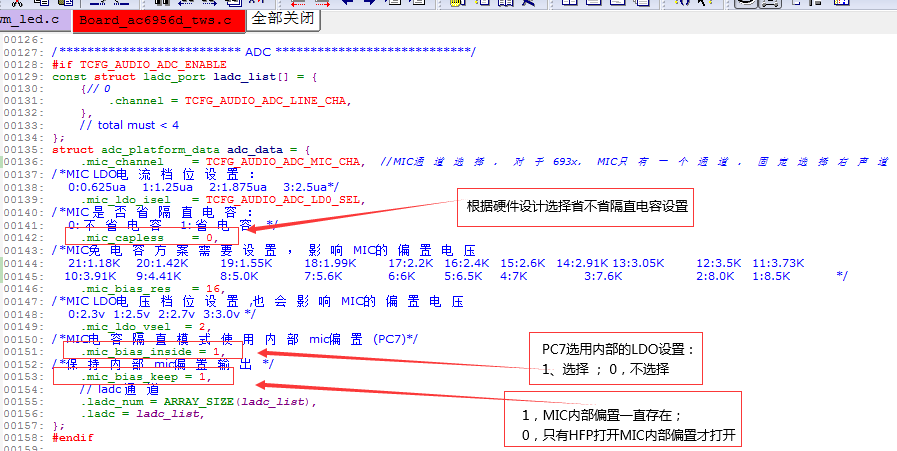The height and width of the screenshot is (451, 897).
Task: Click the 全部关闭 close-all button
Action: (283, 19)
